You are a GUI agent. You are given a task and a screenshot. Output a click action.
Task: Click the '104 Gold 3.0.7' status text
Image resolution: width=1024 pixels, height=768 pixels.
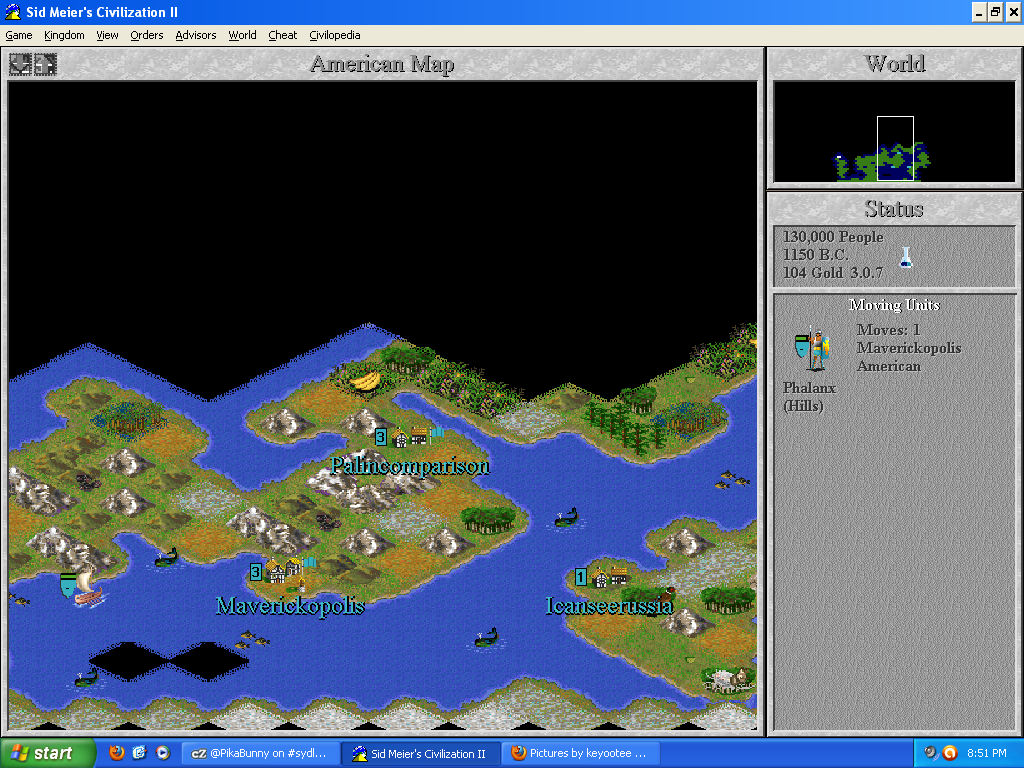(x=833, y=272)
